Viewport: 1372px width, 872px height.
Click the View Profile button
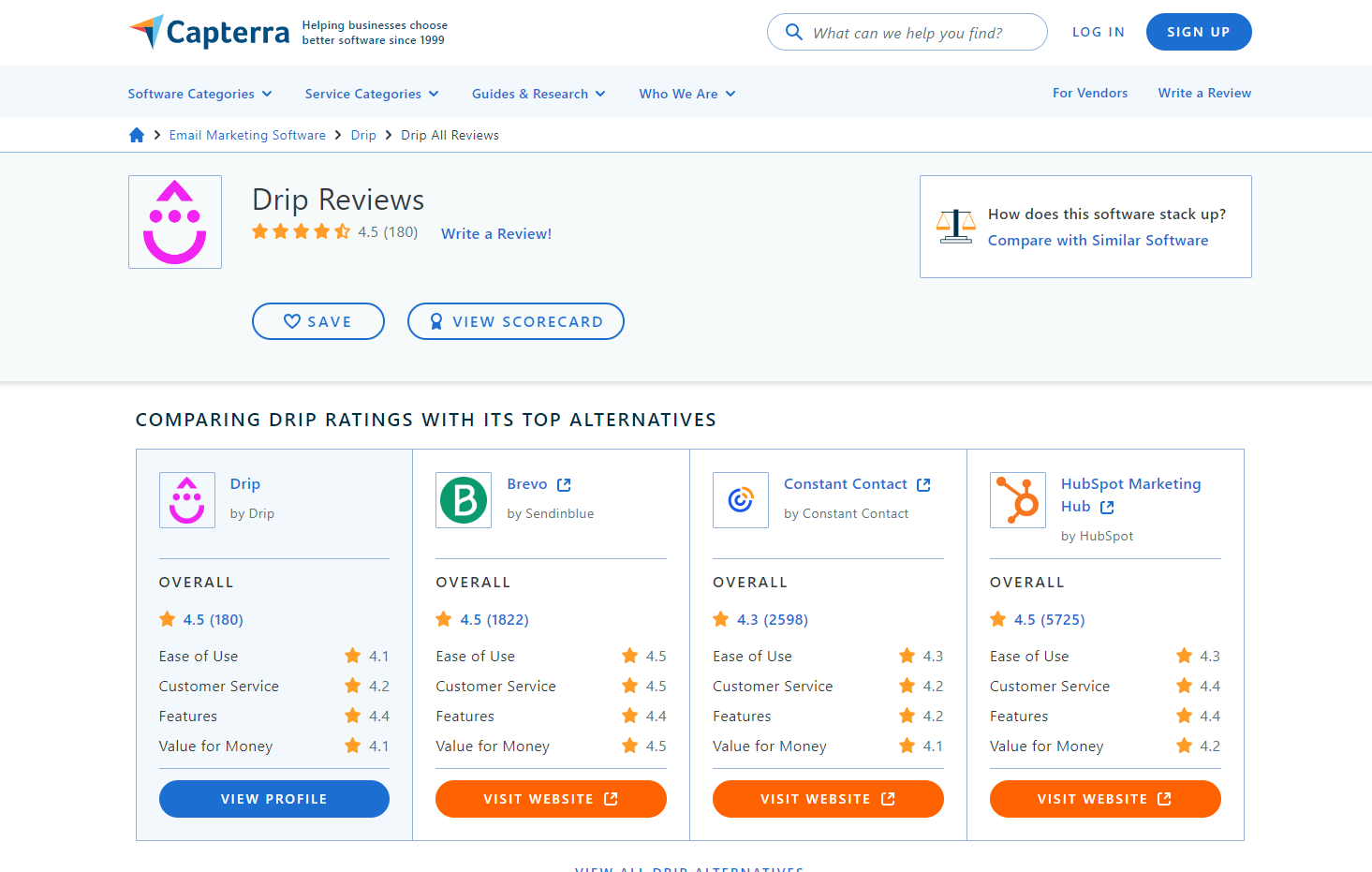tap(274, 799)
